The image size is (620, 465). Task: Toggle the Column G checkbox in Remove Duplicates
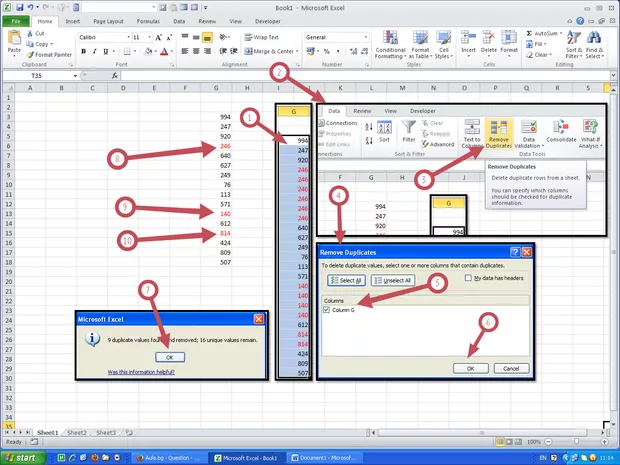326,310
